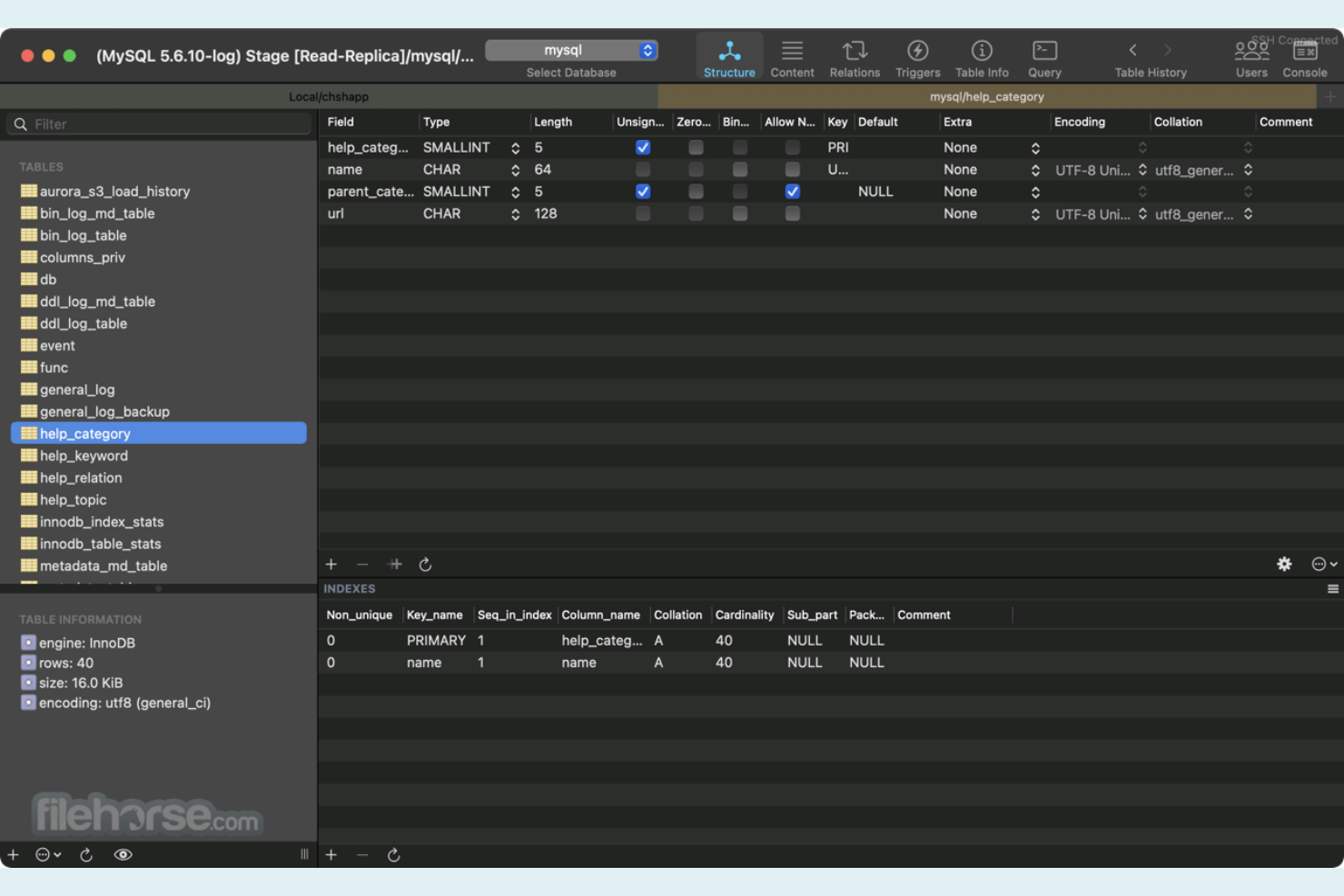Refresh the table structure
Viewport: 1344px width, 896px height.
425,565
